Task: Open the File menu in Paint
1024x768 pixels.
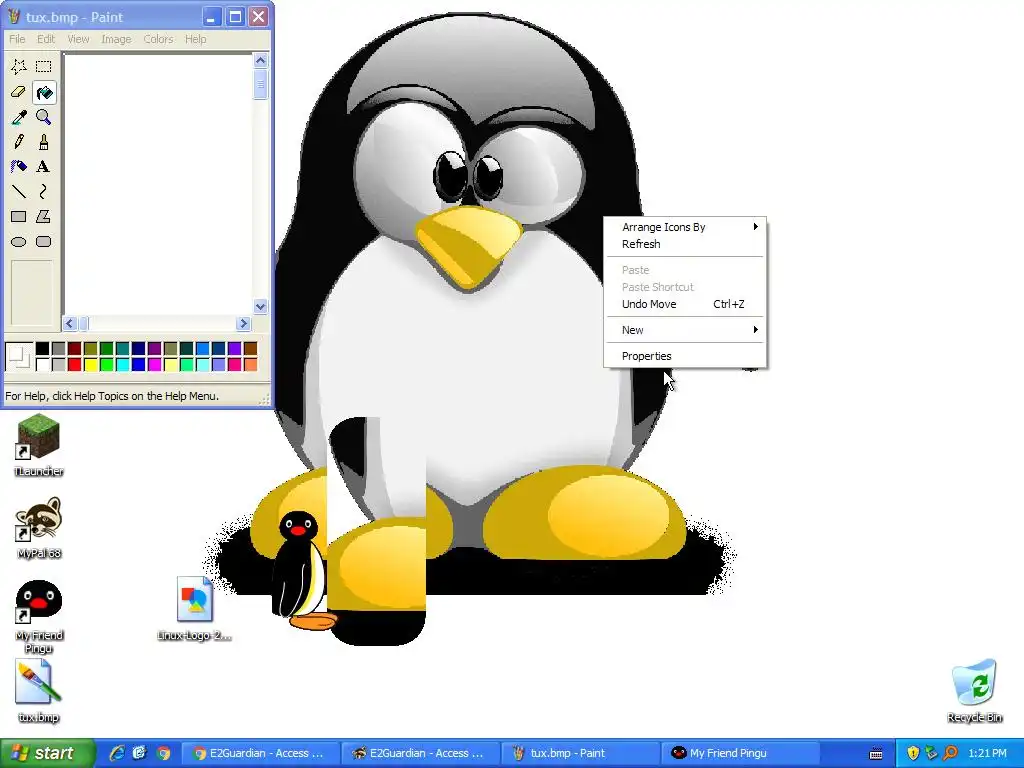Action: pos(18,39)
